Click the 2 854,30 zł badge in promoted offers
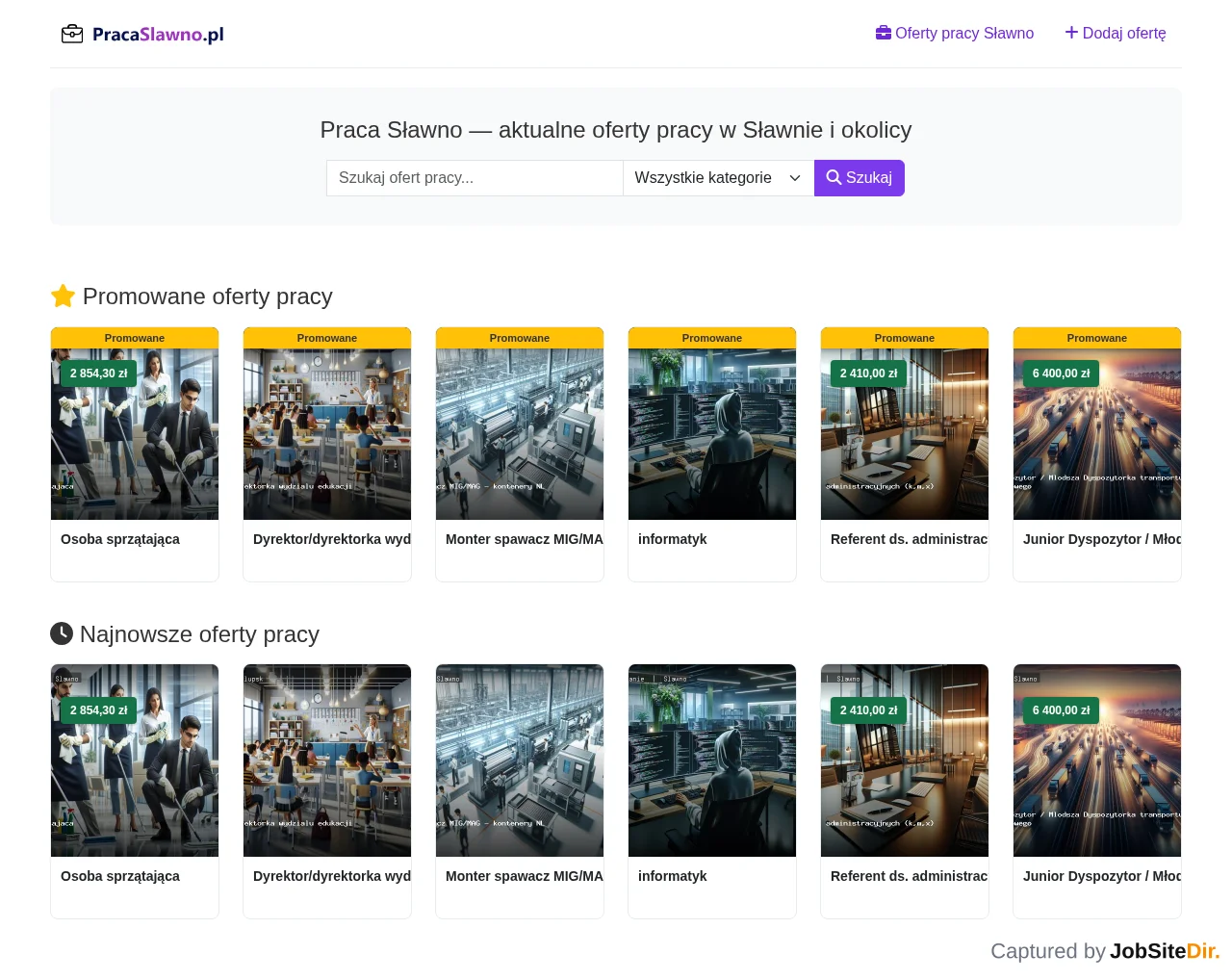The image size is (1232, 980). click(x=99, y=374)
